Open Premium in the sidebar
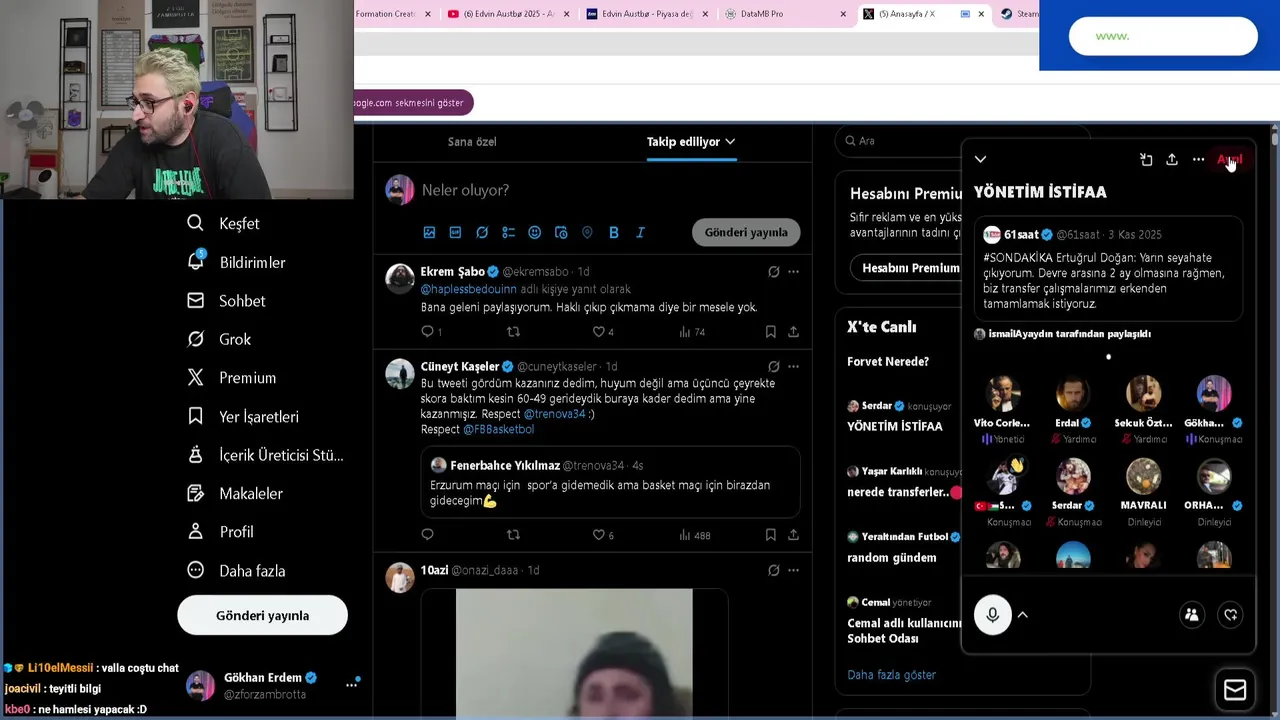The image size is (1280, 720). pyautogui.click(x=231, y=377)
